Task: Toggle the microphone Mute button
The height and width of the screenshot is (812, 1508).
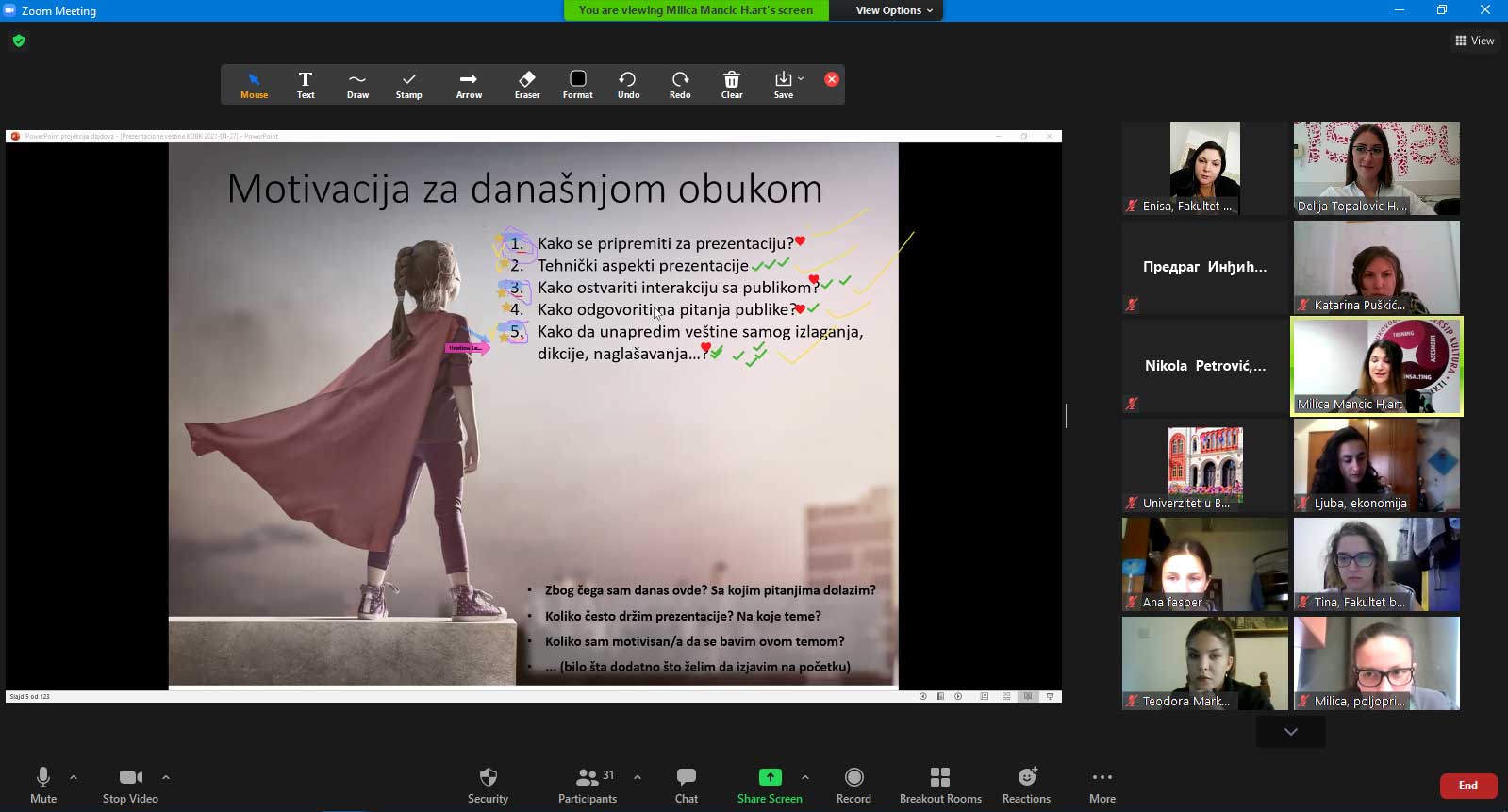Action: (43, 785)
